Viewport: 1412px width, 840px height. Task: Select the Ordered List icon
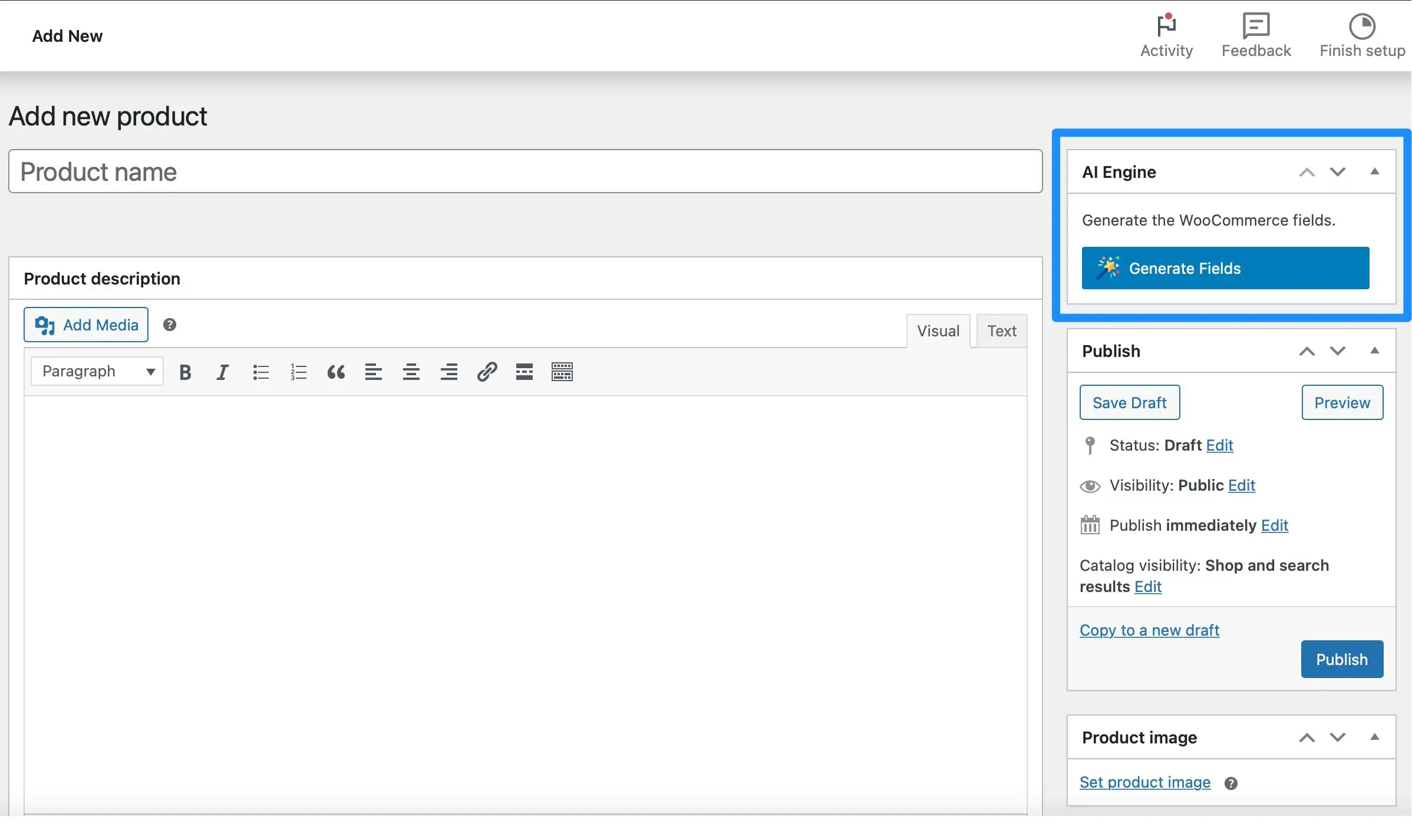(x=298, y=372)
